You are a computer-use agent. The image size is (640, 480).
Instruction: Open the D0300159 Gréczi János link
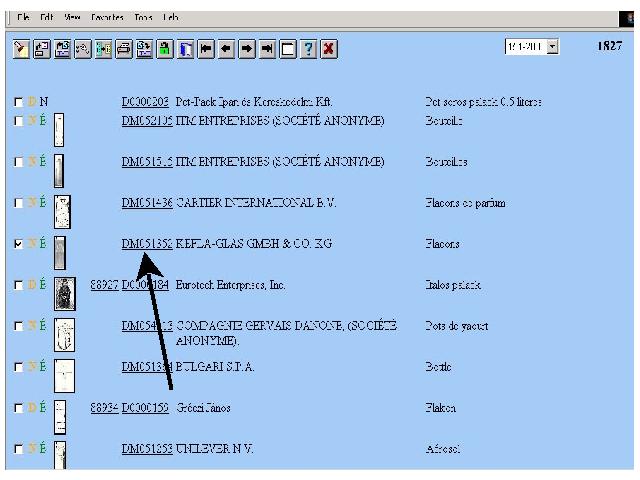coord(145,408)
